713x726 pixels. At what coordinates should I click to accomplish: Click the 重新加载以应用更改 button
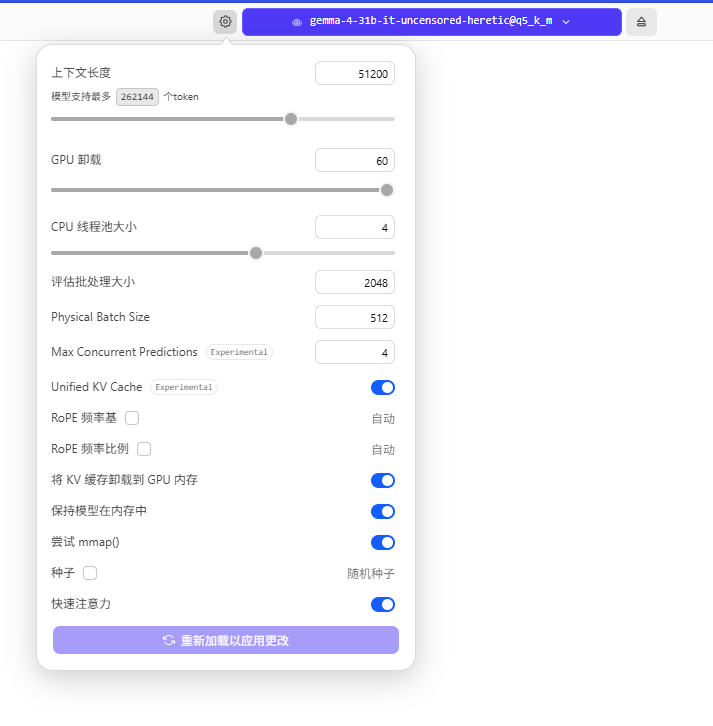tap(226, 640)
